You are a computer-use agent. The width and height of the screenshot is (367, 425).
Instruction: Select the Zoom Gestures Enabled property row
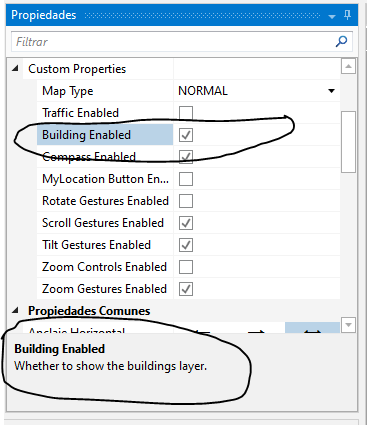tap(188, 289)
